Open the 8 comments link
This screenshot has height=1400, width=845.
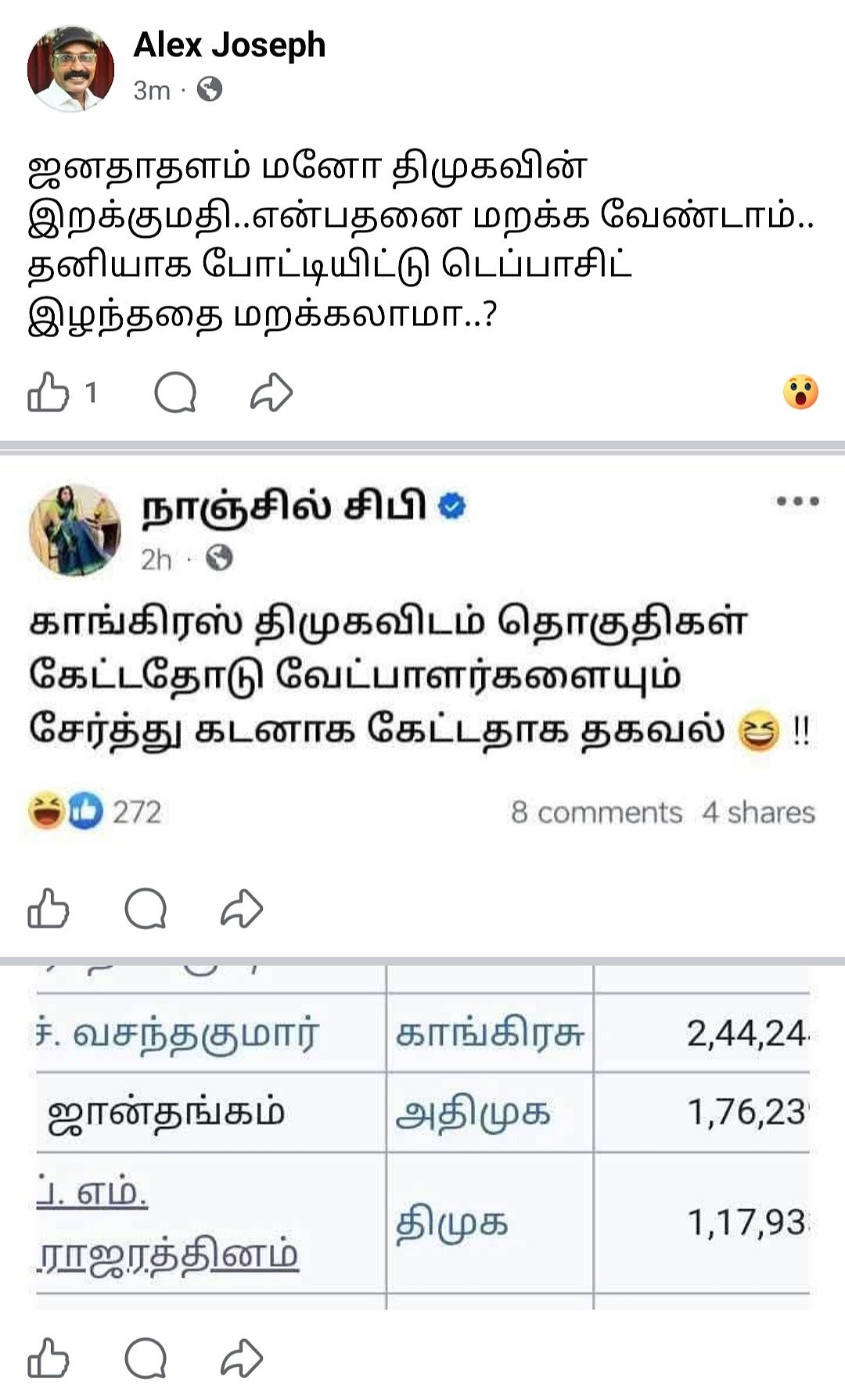pos(596,812)
